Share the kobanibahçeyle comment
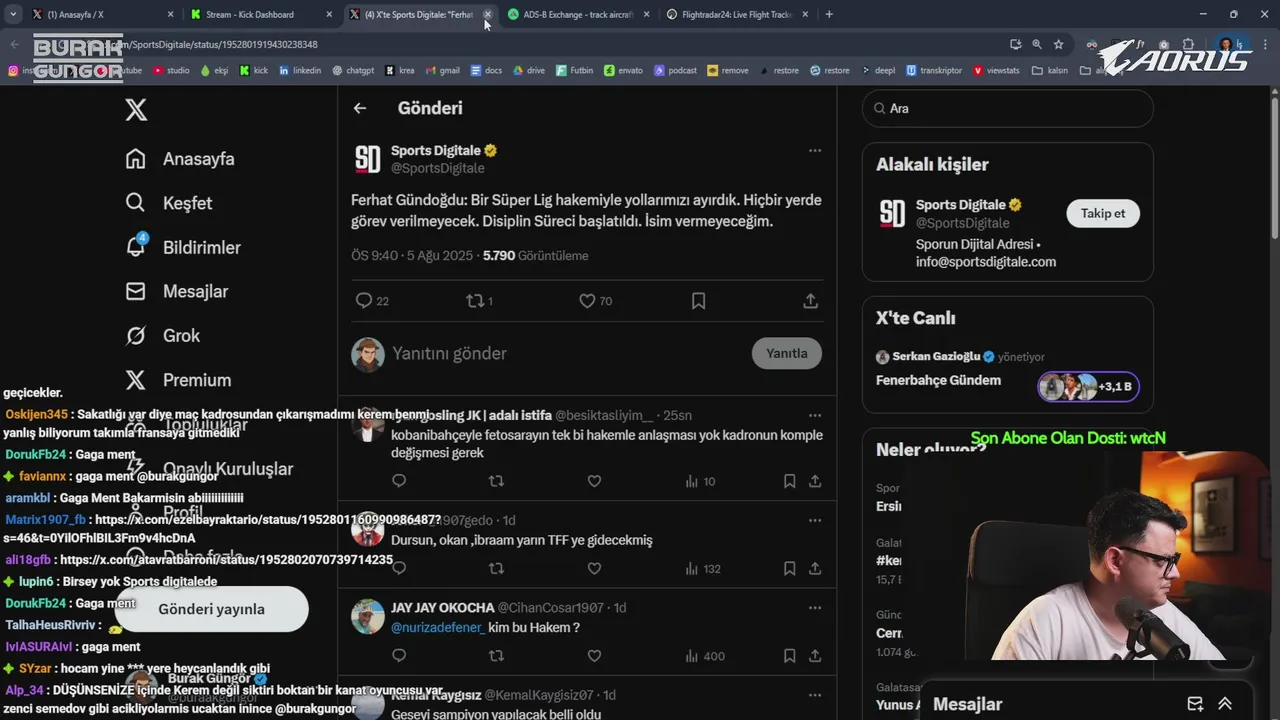The image size is (1280, 720). click(x=815, y=481)
